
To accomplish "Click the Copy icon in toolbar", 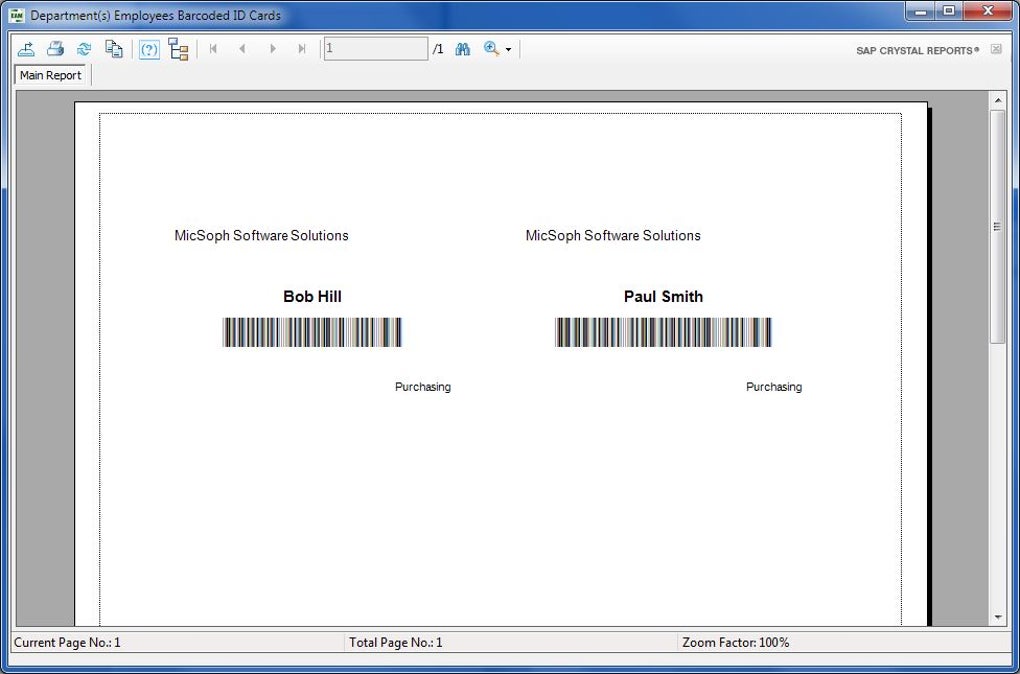I will point(114,49).
